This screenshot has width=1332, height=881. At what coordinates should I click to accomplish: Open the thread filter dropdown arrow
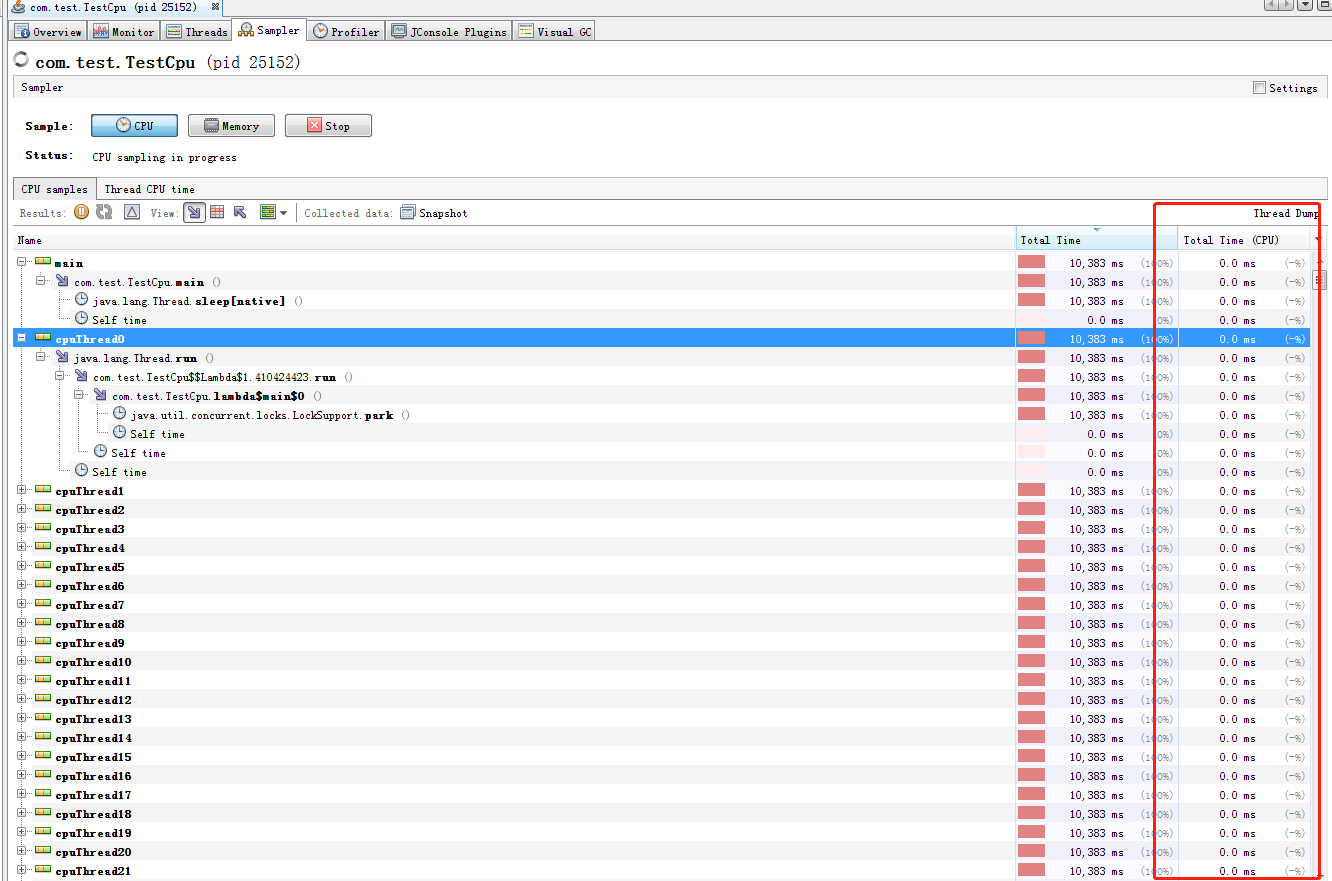tap(284, 213)
